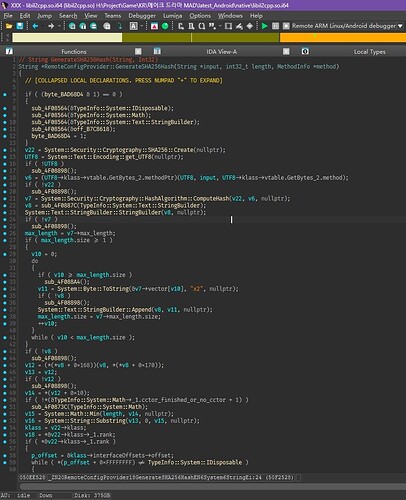Open the Debugger menu
The height and width of the screenshot is (500, 406).
[142, 16]
